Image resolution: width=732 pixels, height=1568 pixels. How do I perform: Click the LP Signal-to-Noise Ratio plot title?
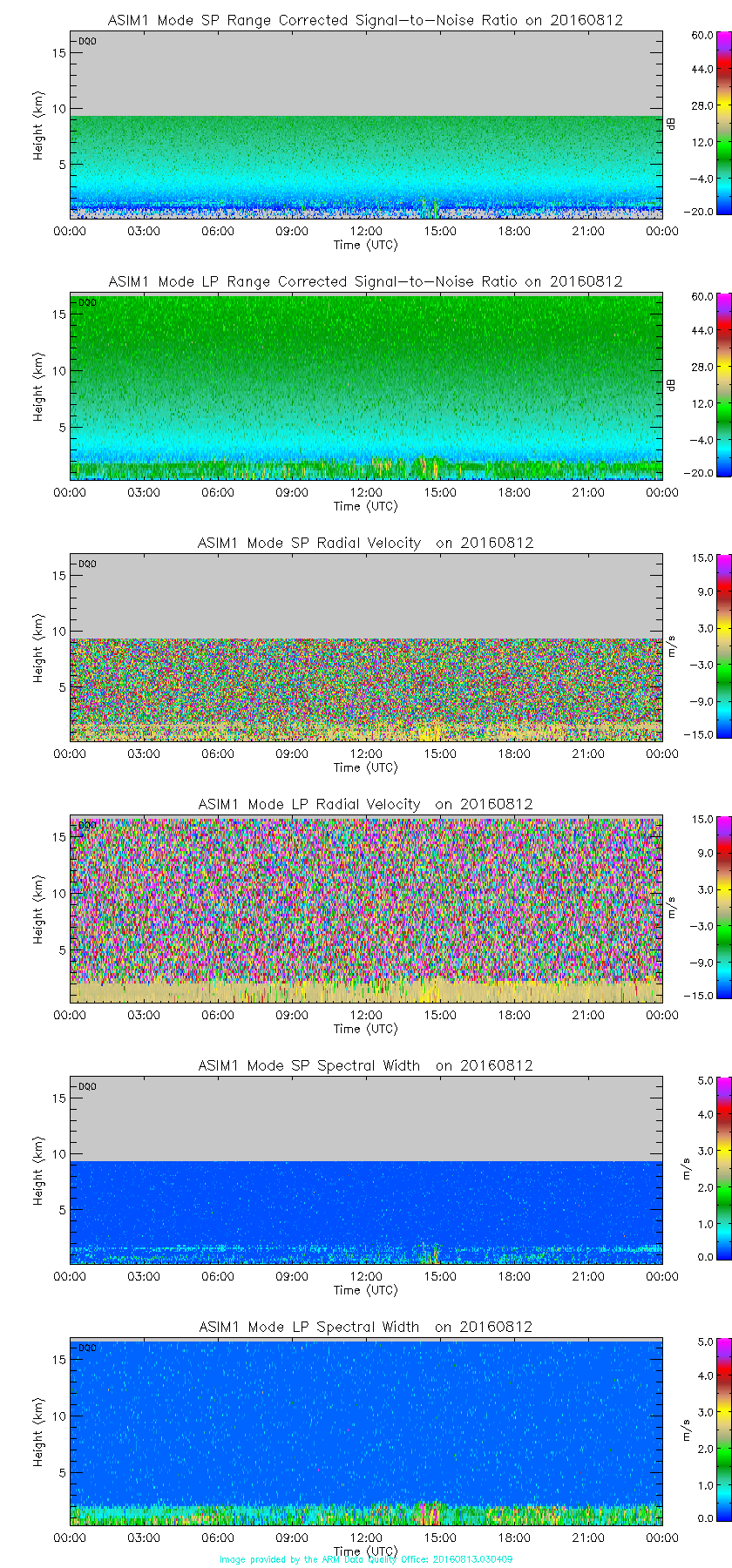click(365, 281)
